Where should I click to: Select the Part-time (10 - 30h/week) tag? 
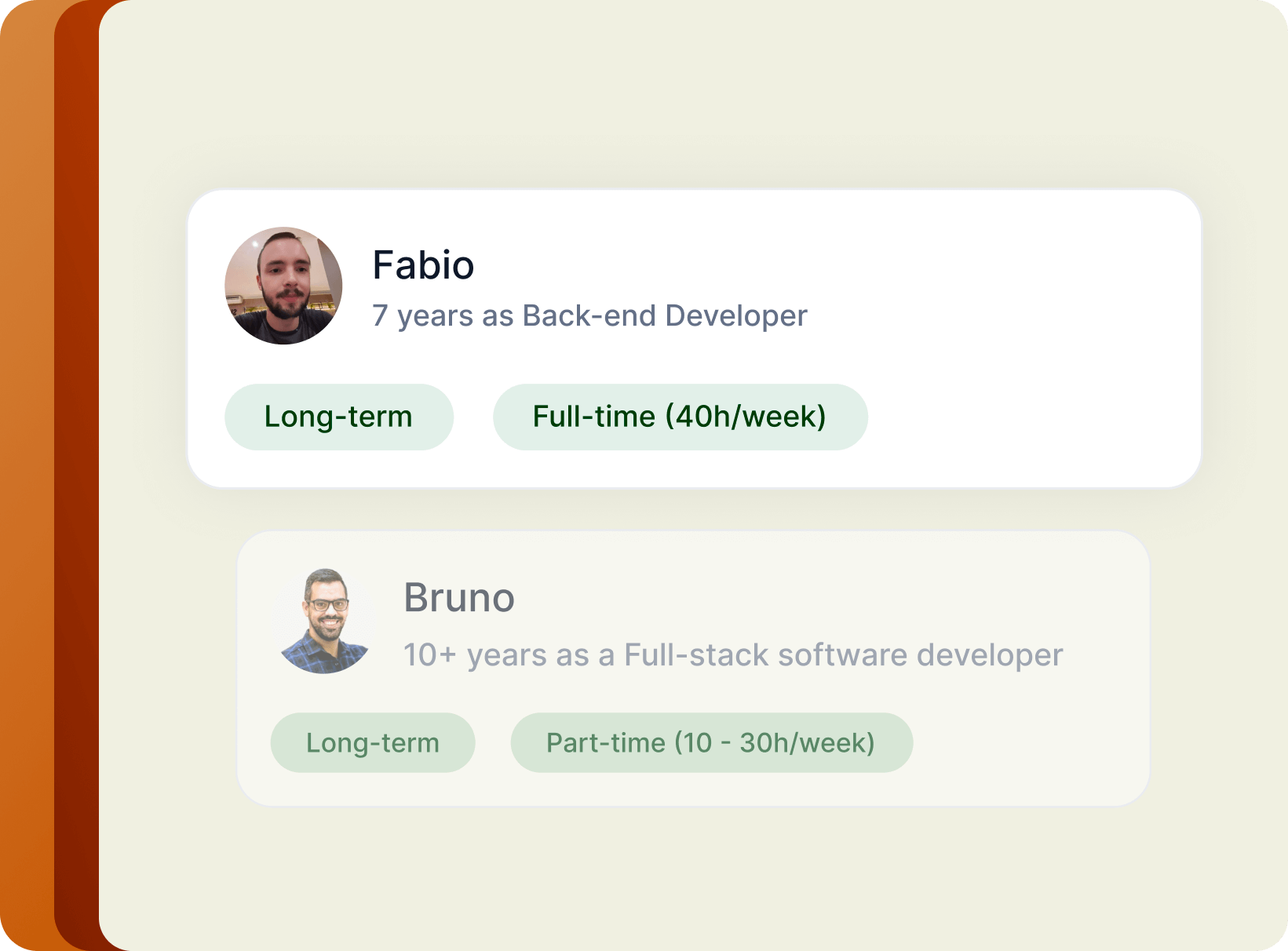(x=711, y=742)
